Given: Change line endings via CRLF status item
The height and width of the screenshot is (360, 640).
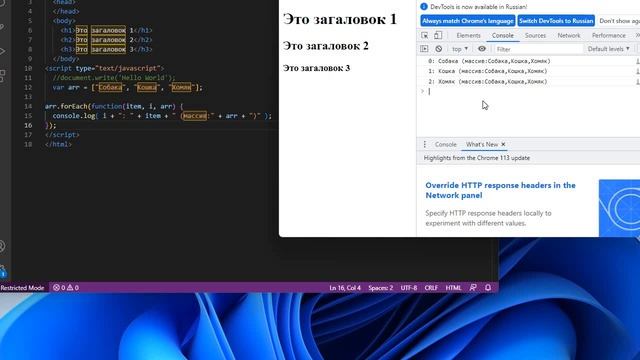Looking at the screenshot, I should pyautogui.click(x=431, y=288).
